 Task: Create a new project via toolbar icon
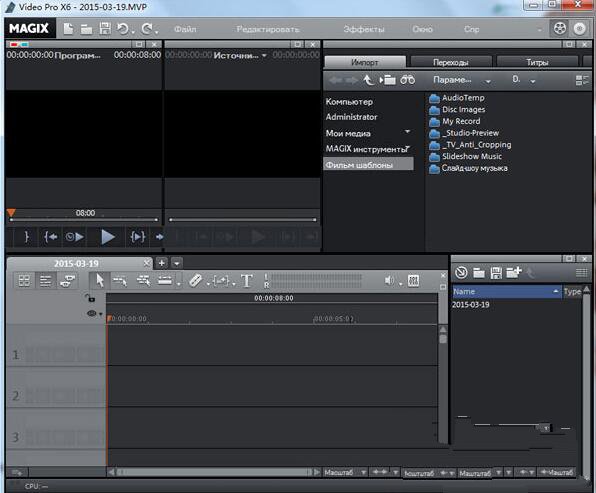[x=68, y=29]
